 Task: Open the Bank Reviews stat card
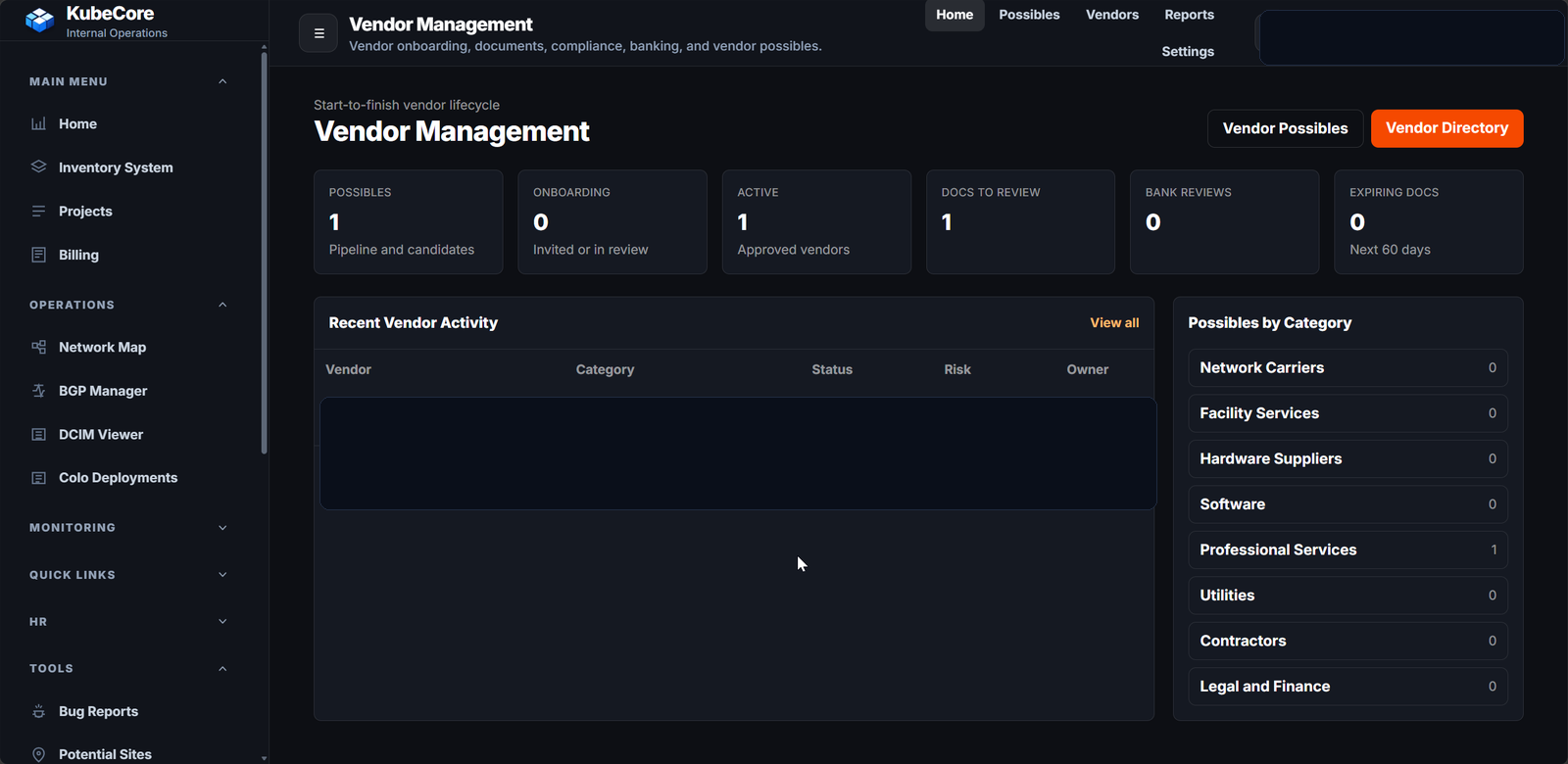tap(1224, 222)
